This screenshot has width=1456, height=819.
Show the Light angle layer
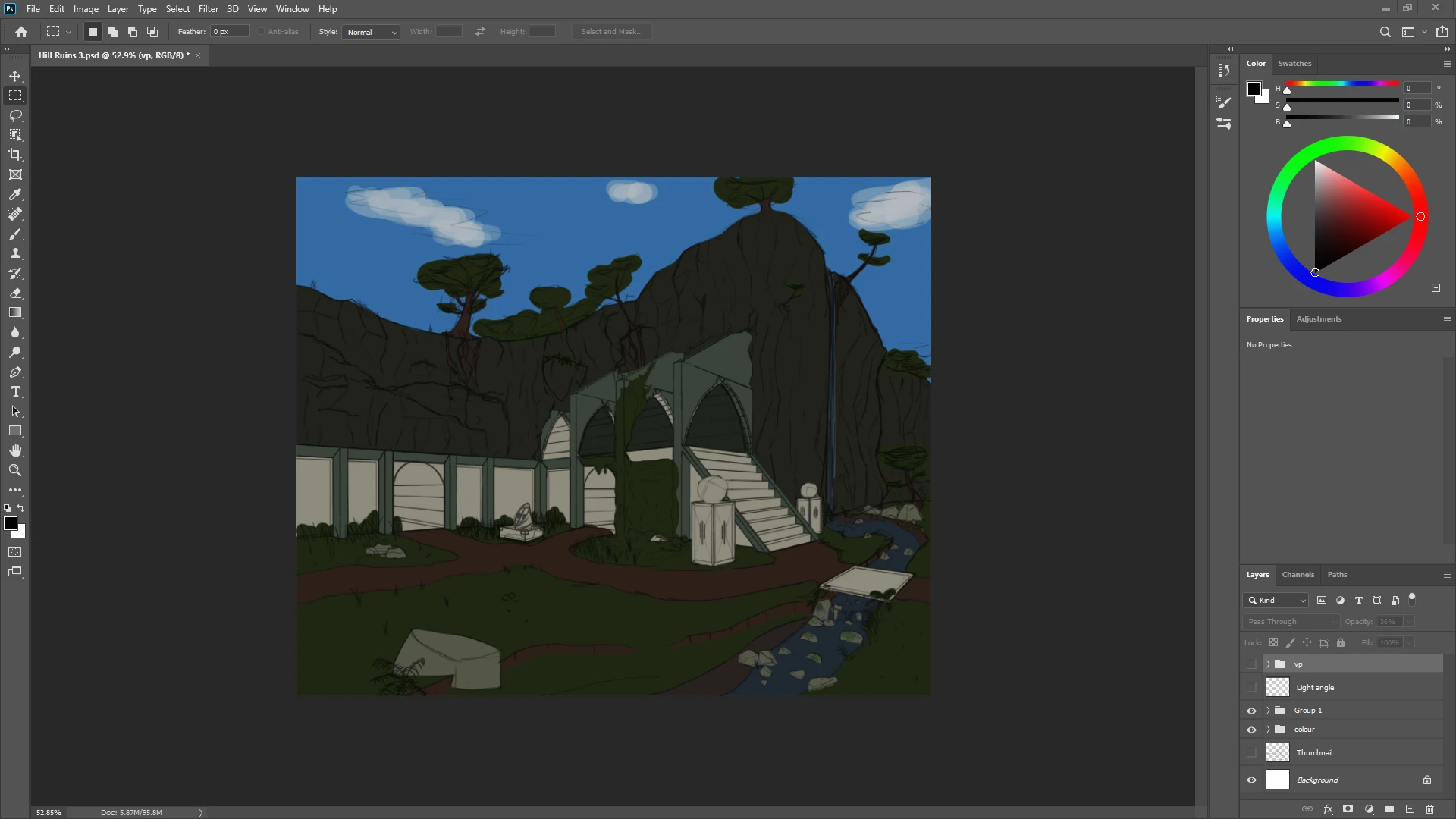[1251, 687]
